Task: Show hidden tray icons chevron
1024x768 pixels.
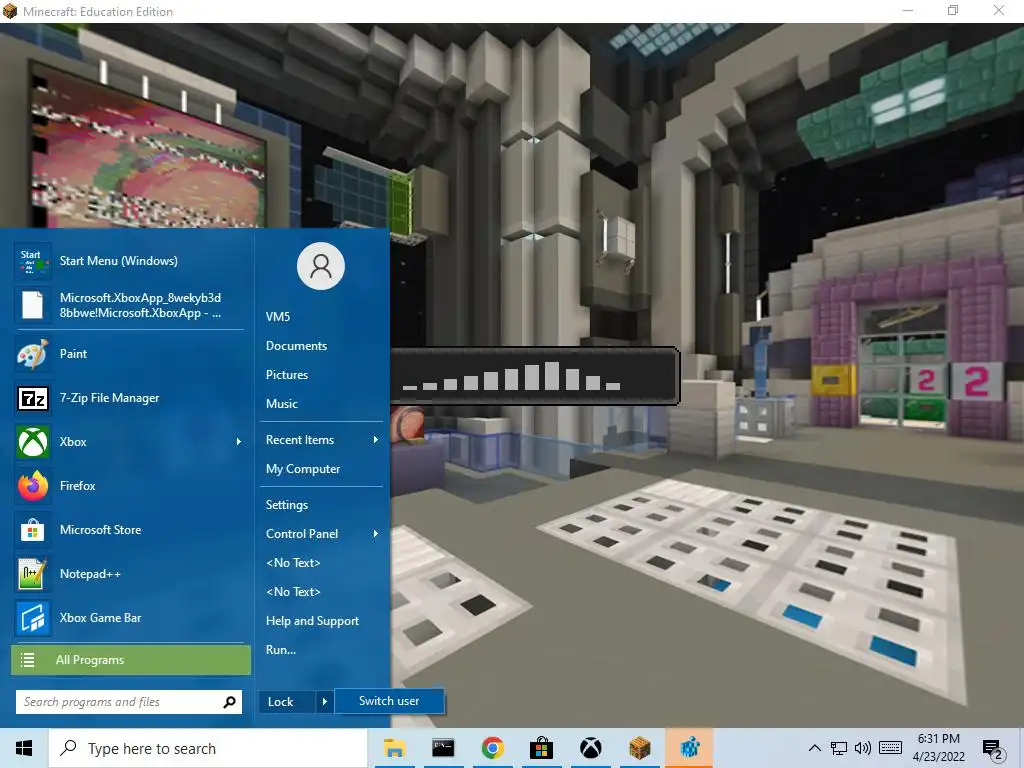Action: point(814,748)
